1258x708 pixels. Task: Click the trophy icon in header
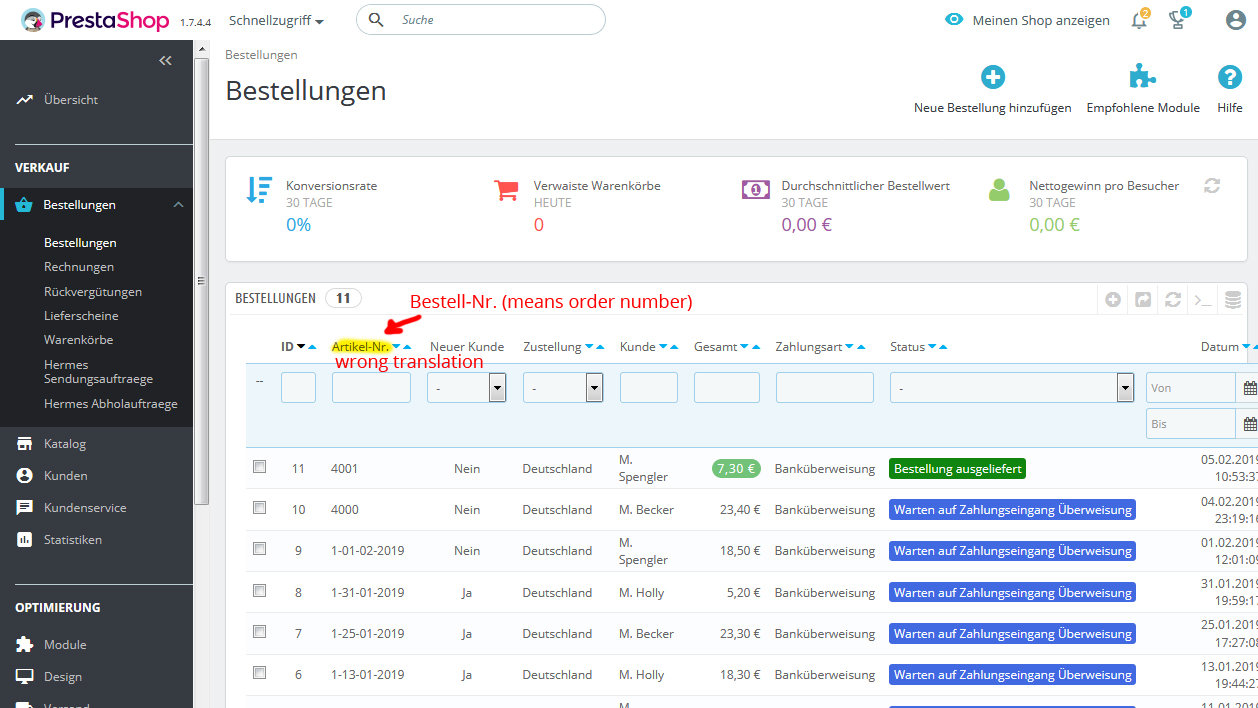[x=1178, y=20]
